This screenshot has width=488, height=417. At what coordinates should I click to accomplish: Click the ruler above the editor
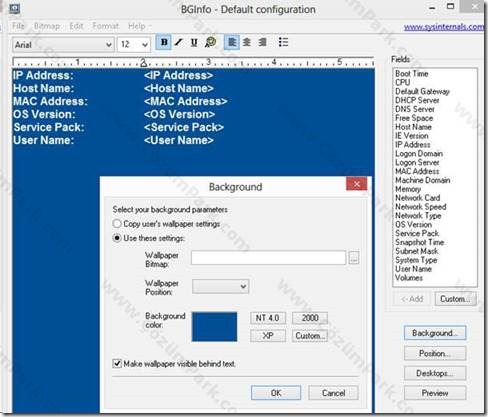(x=193, y=62)
